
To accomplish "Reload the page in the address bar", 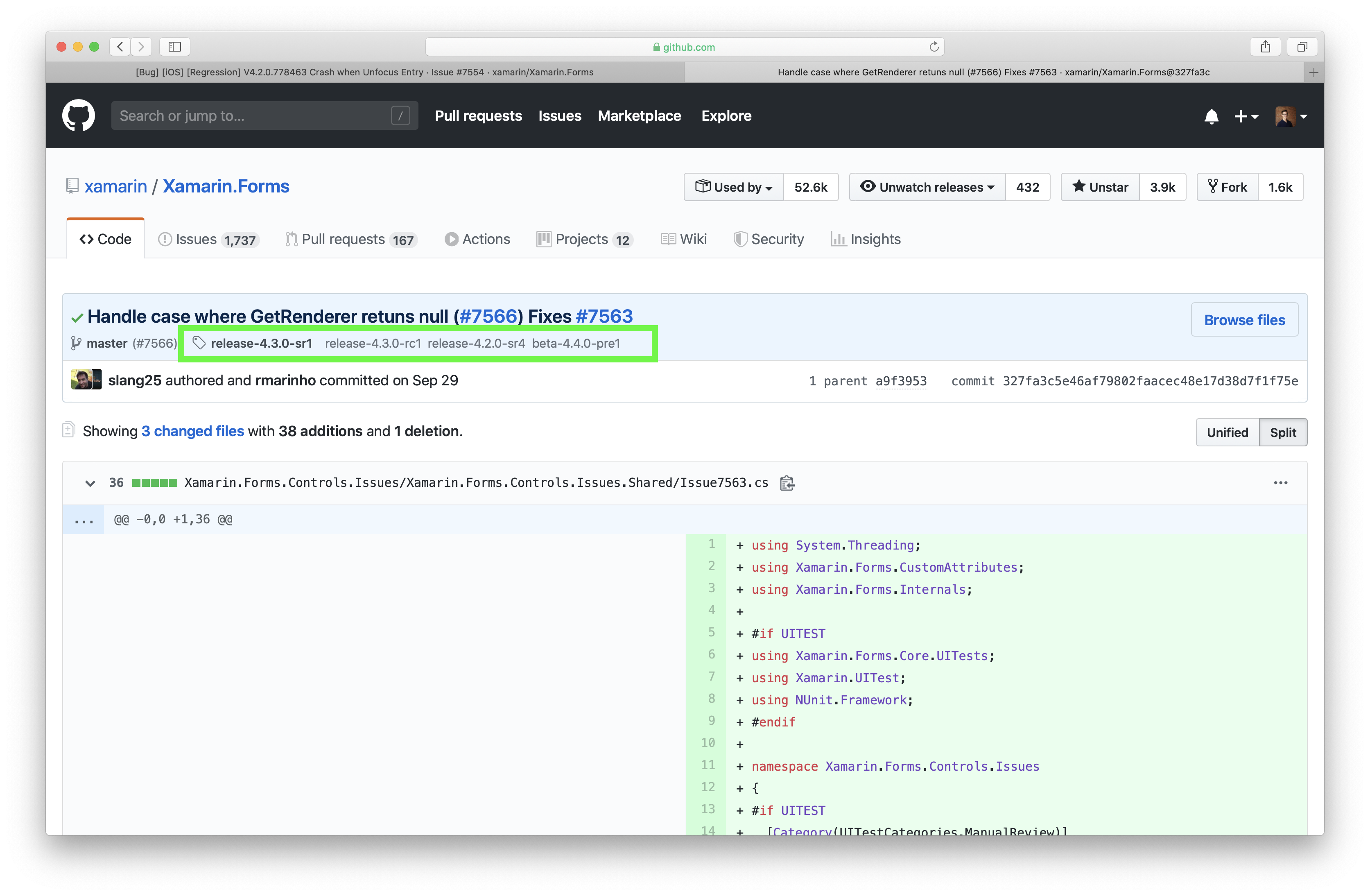I will pyautogui.click(x=934, y=47).
